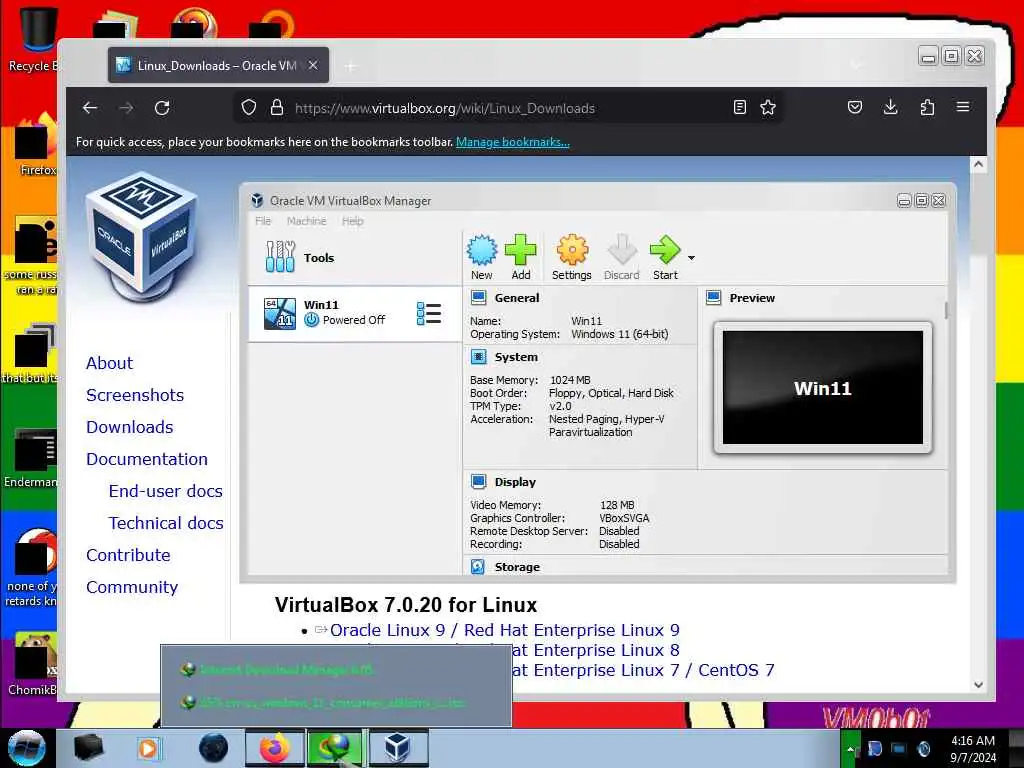Close the Linux_Downloads tab

click(313, 65)
